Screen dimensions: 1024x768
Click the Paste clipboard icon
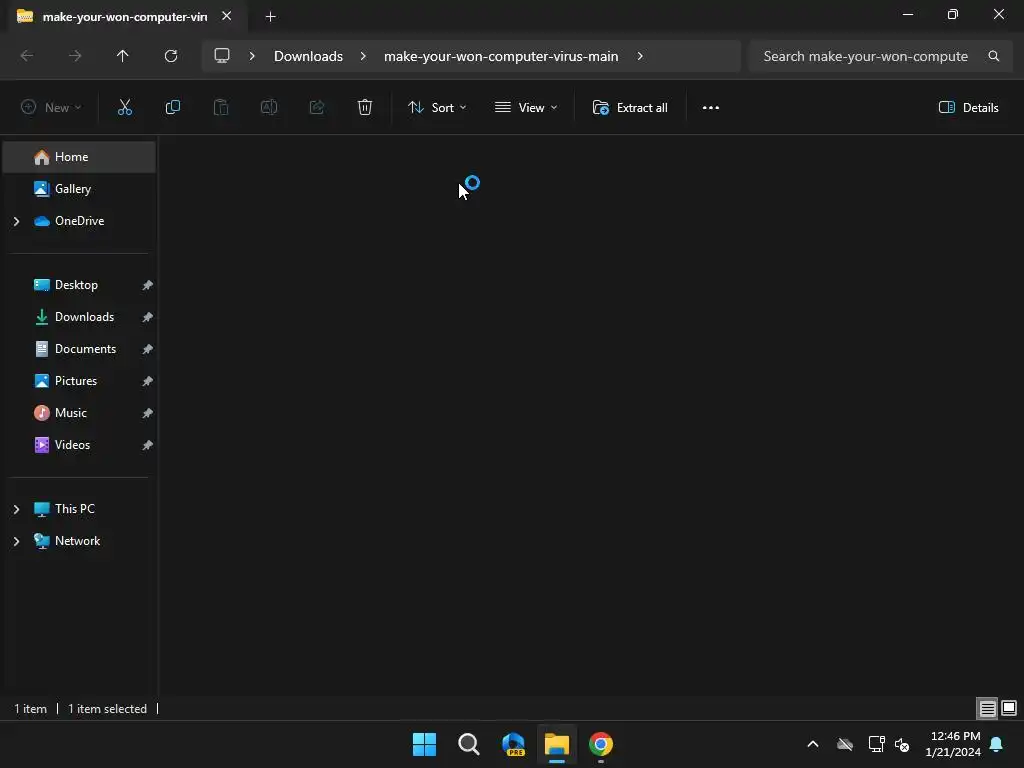[x=221, y=108]
